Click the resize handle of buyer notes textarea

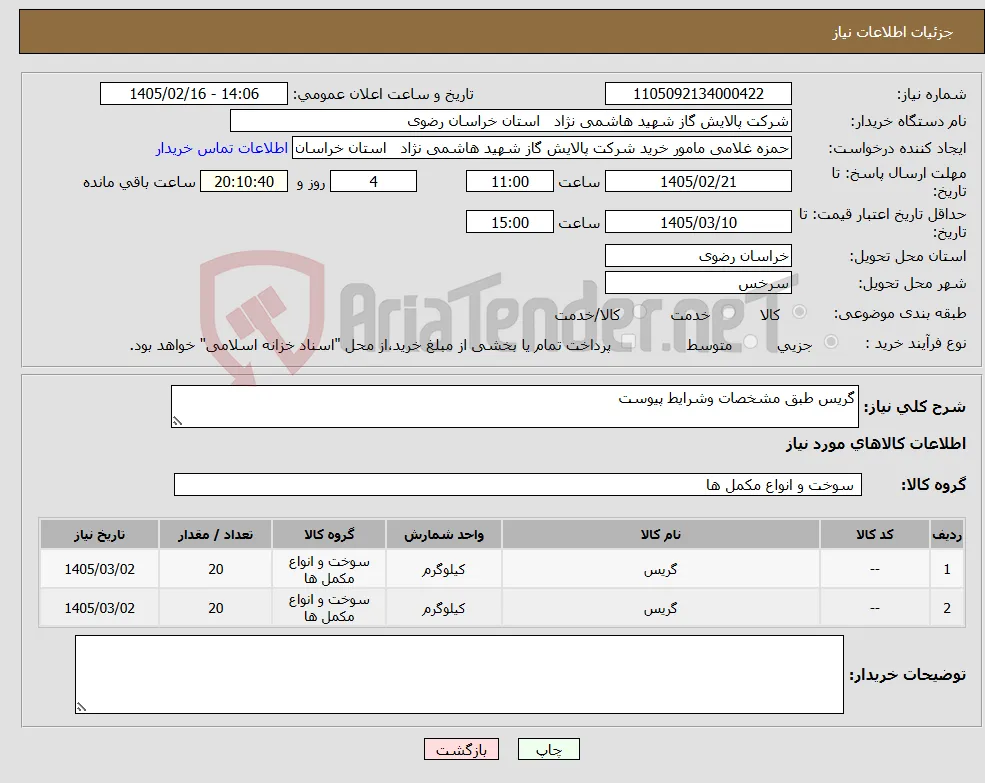coord(81,707)
